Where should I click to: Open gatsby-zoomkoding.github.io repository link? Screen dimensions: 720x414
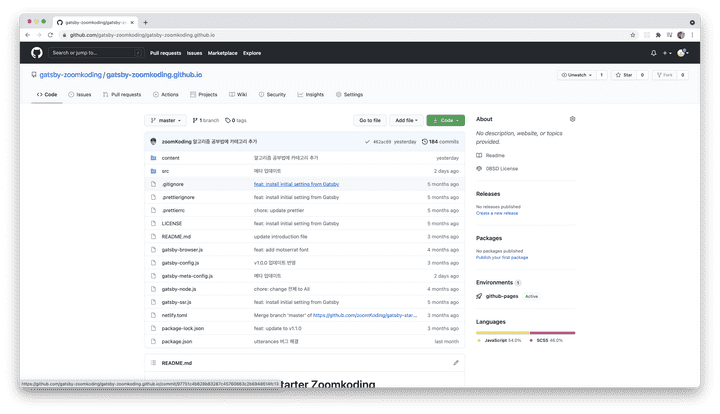click(154, 74)
